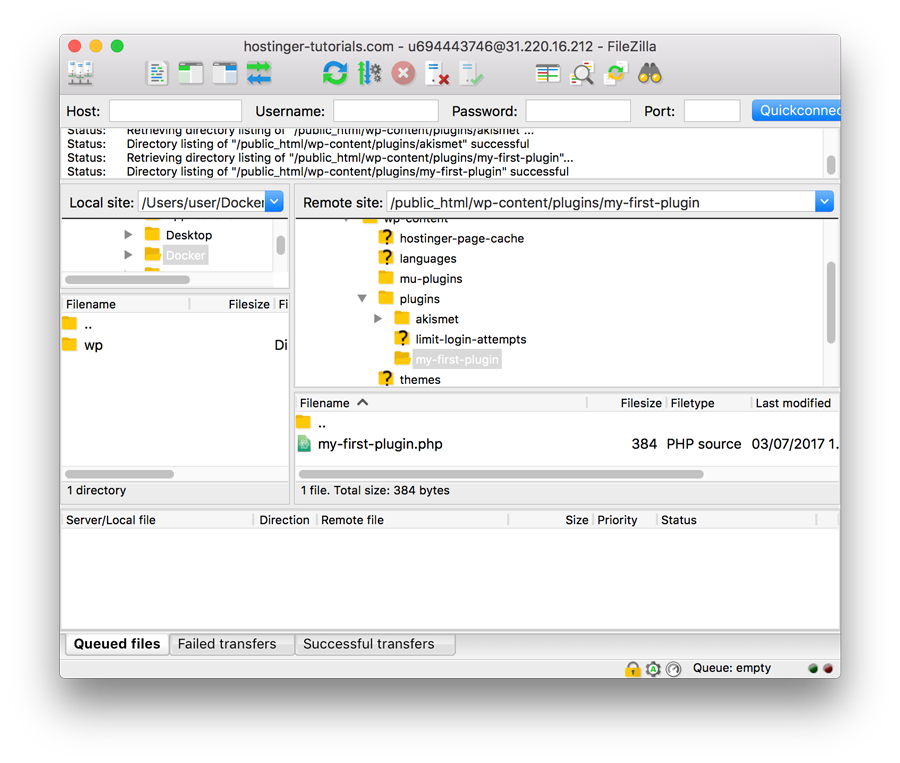Viewport: 900px width, 763px height.
Task: Open the Remote site path dropdown
Action: (x=824, y=202)
